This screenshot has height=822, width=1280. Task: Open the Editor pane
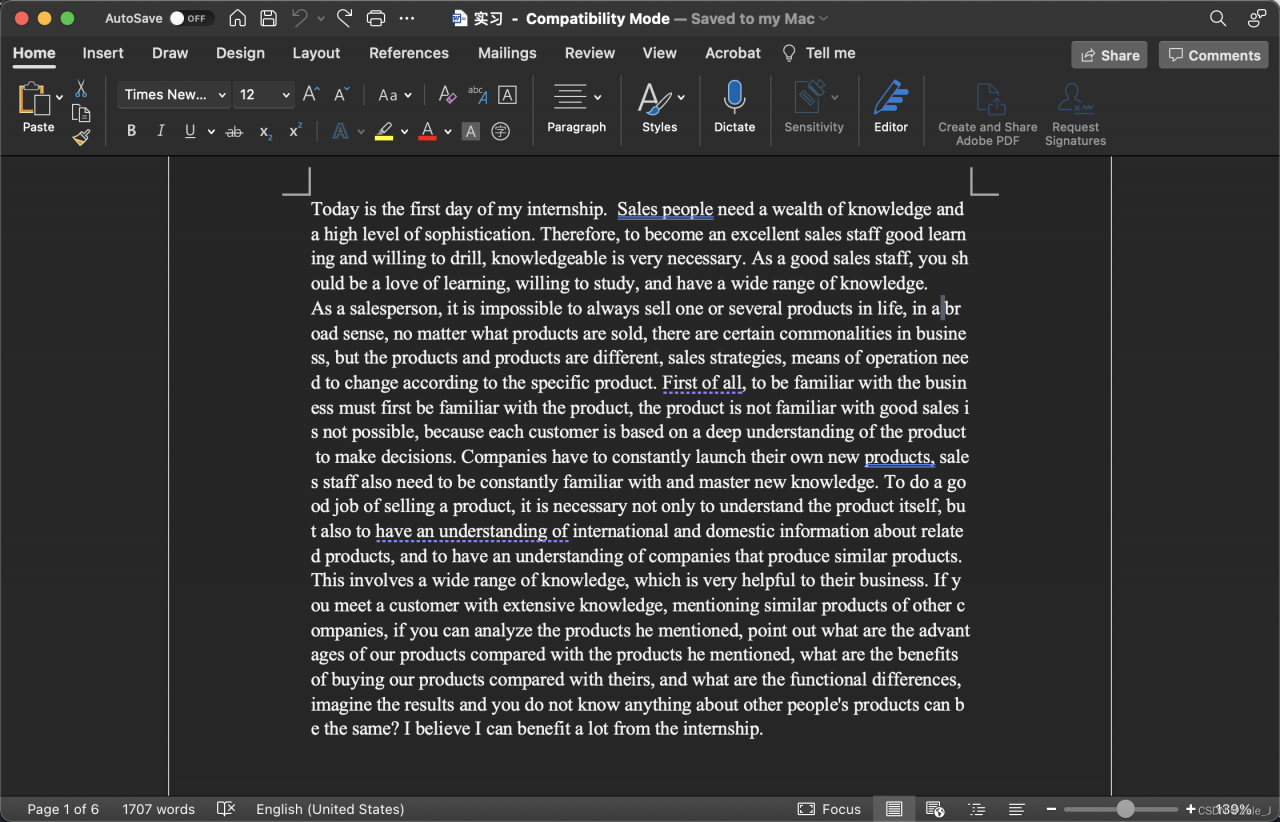click(x=890, y=107)
